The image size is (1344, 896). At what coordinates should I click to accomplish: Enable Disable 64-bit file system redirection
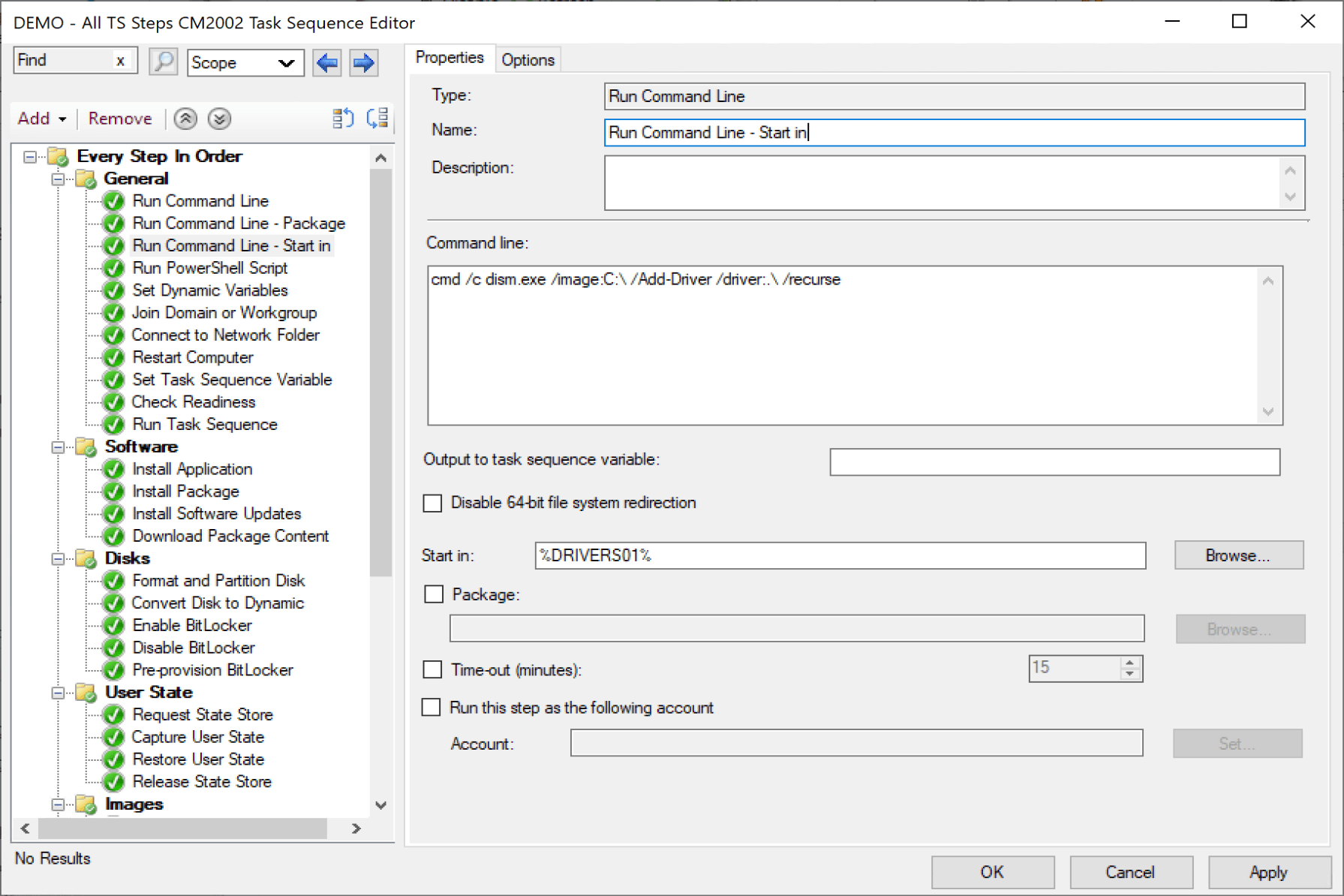pyautogui.click(x=432, y=503)
